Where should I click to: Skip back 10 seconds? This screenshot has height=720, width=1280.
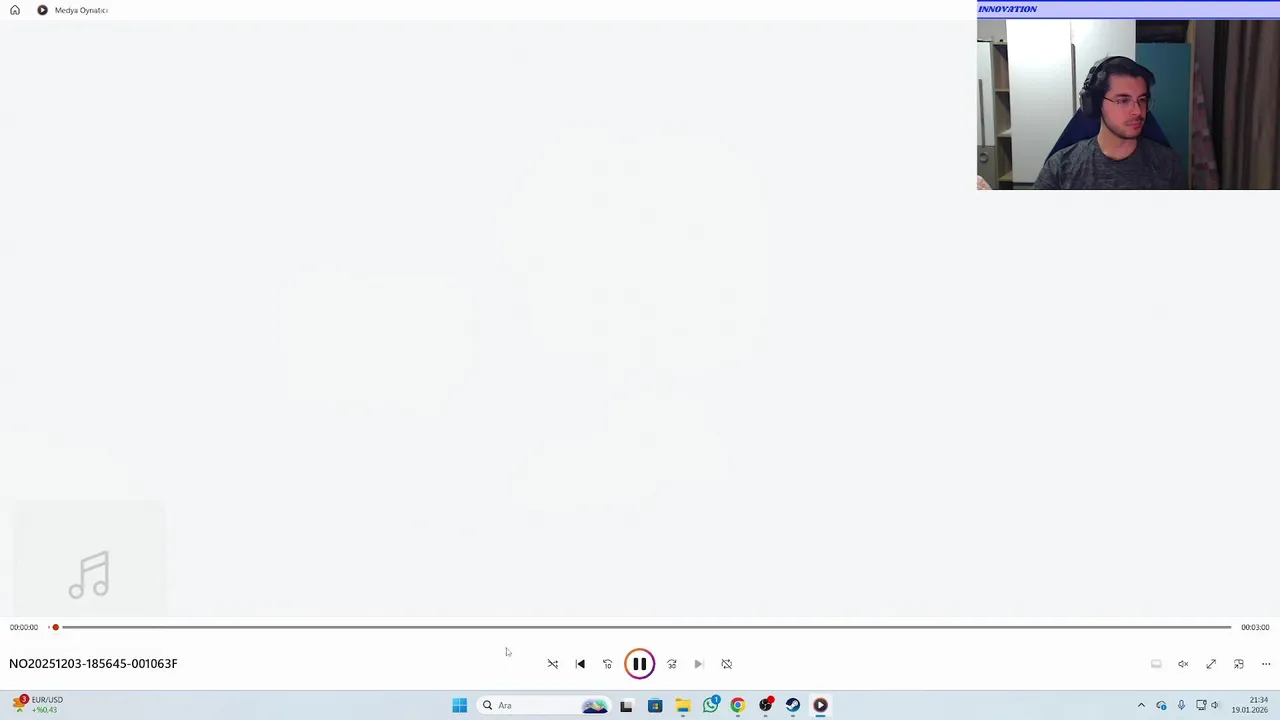point(607,664)
